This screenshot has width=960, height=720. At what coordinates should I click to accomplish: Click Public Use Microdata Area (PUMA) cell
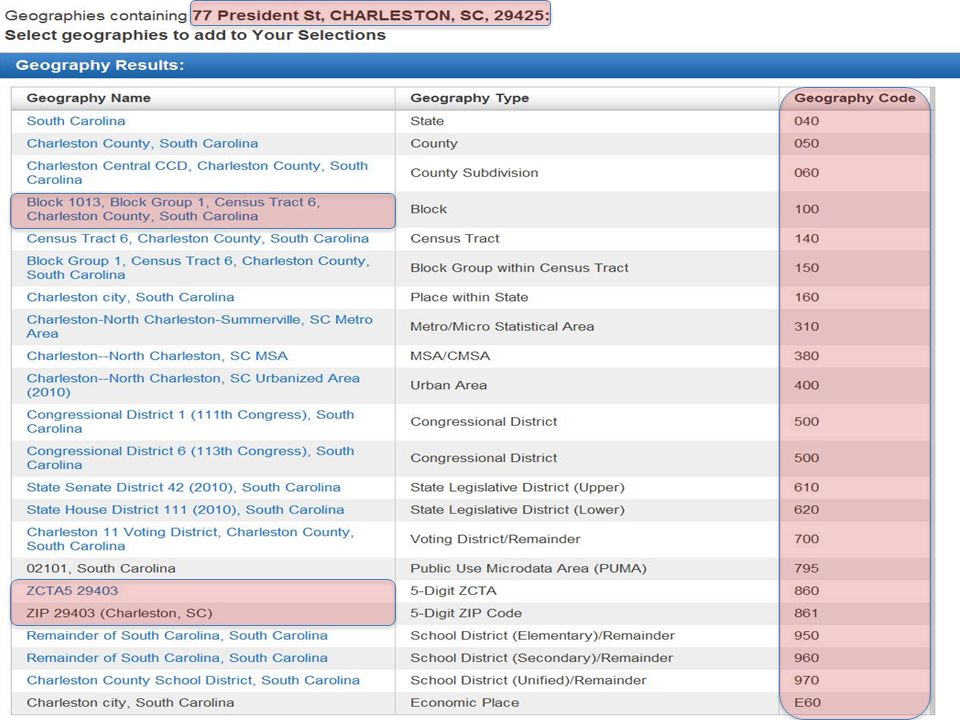click(528, 569)
